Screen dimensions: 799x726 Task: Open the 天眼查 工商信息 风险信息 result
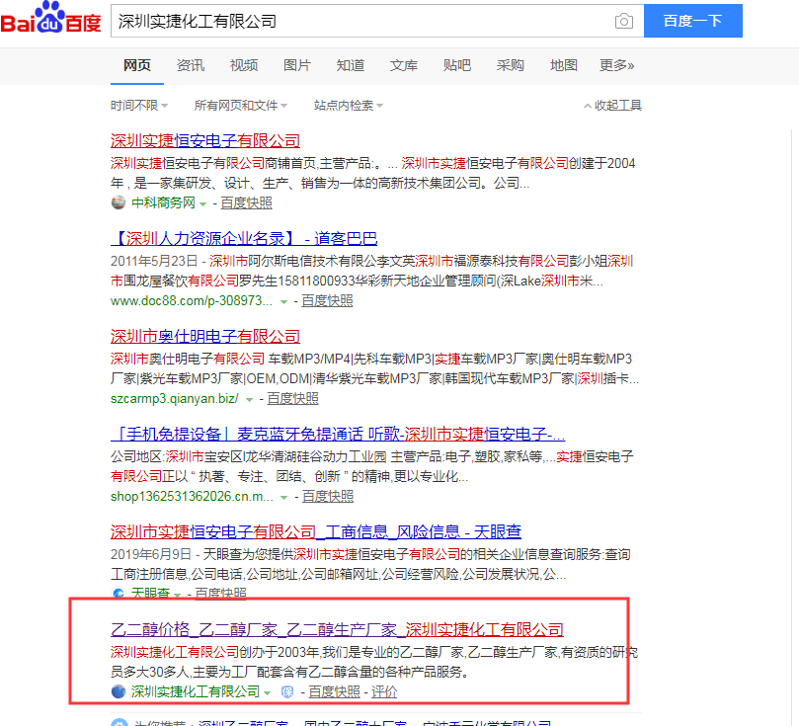(x=316, y=532)
